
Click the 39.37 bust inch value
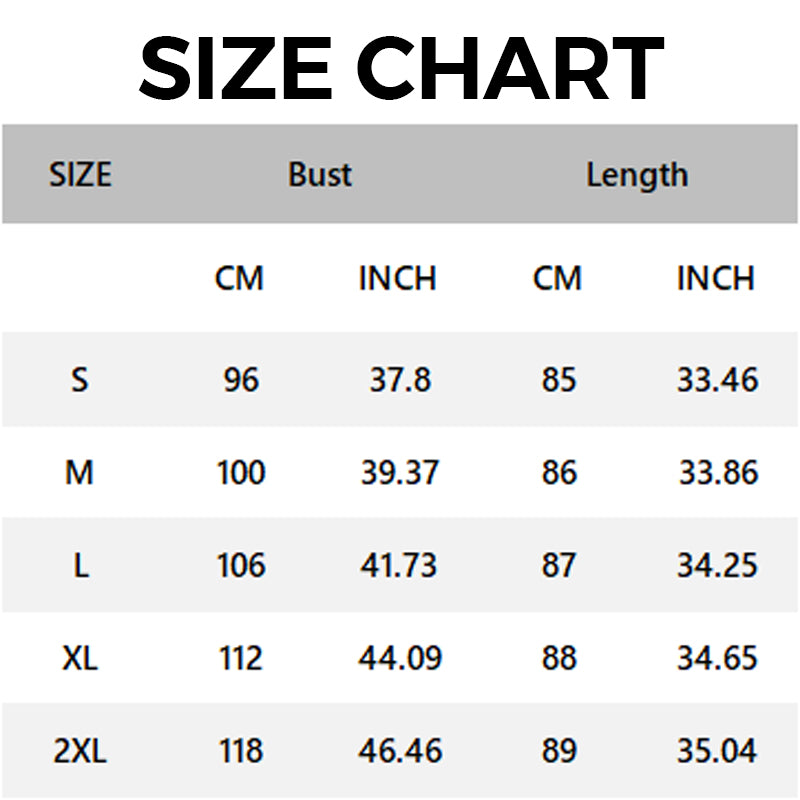click(x=399, y=472)
